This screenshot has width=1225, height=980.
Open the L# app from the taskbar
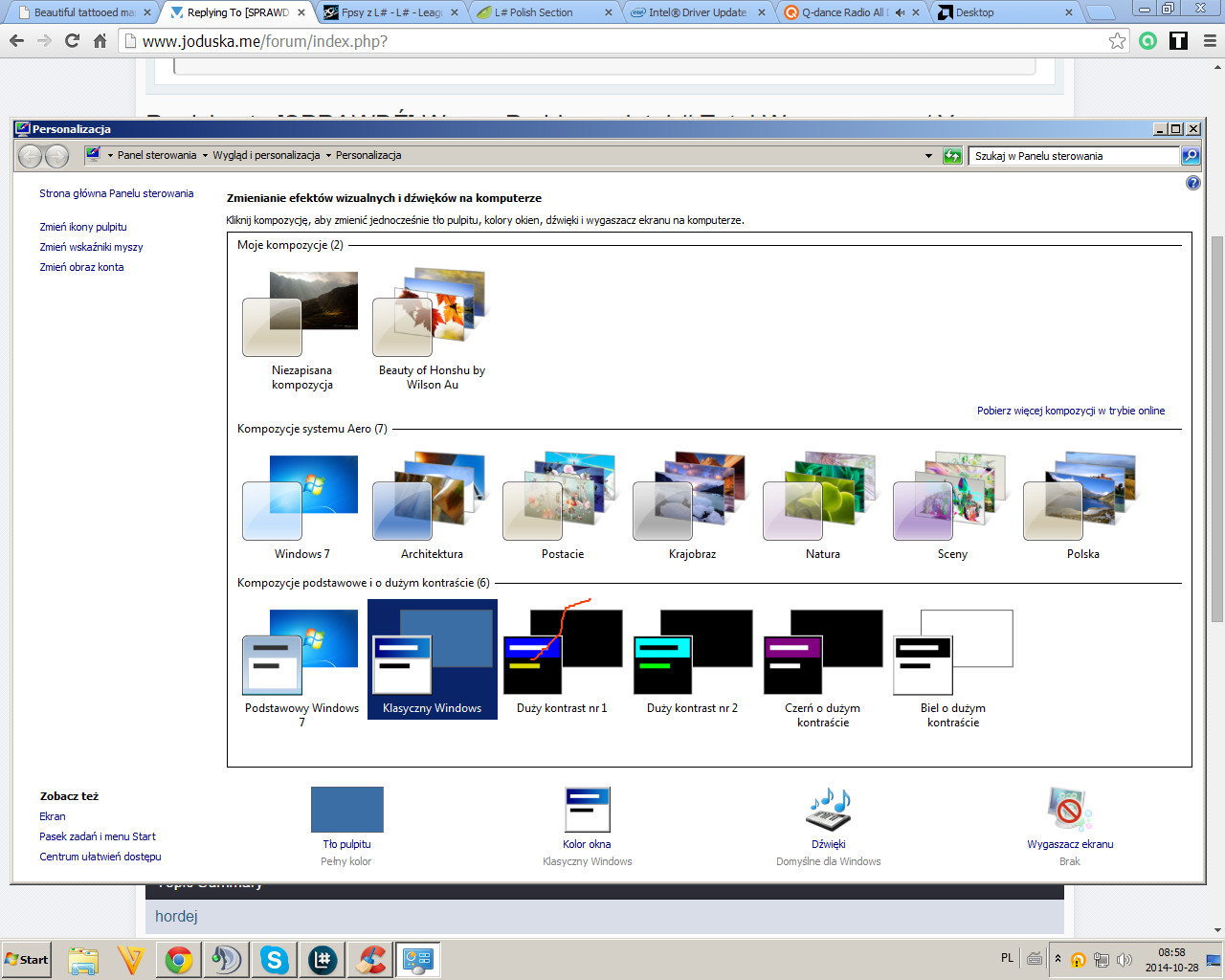pos(323,960)
